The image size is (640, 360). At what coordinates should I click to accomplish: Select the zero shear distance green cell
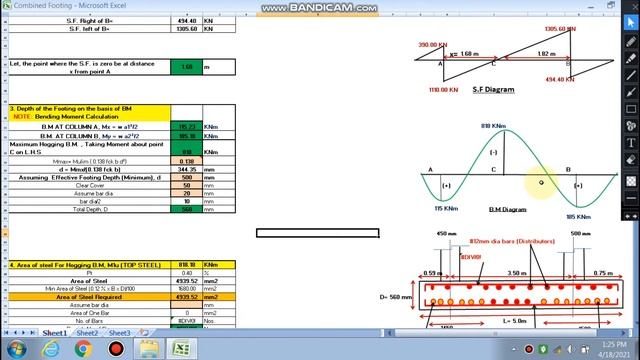pos(187,67)
